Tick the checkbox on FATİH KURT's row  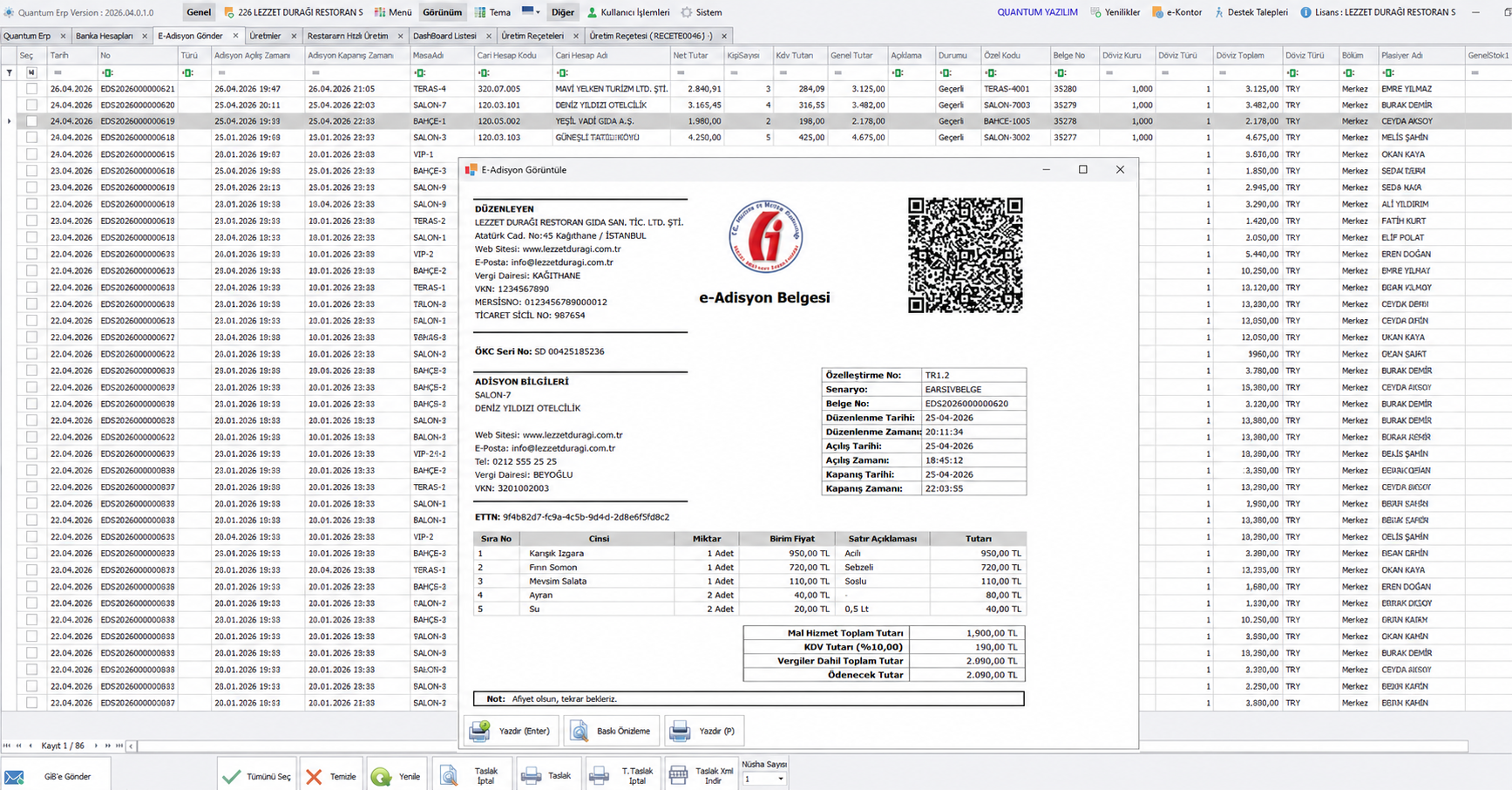[x=31, y=221]
